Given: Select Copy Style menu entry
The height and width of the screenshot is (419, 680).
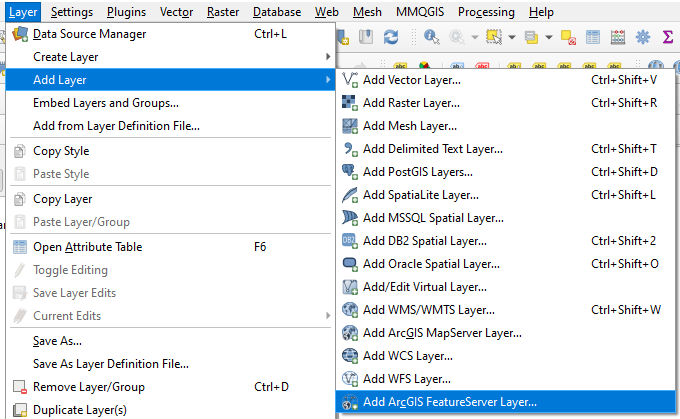Looking at the screenshot, I should click(170, 151).
